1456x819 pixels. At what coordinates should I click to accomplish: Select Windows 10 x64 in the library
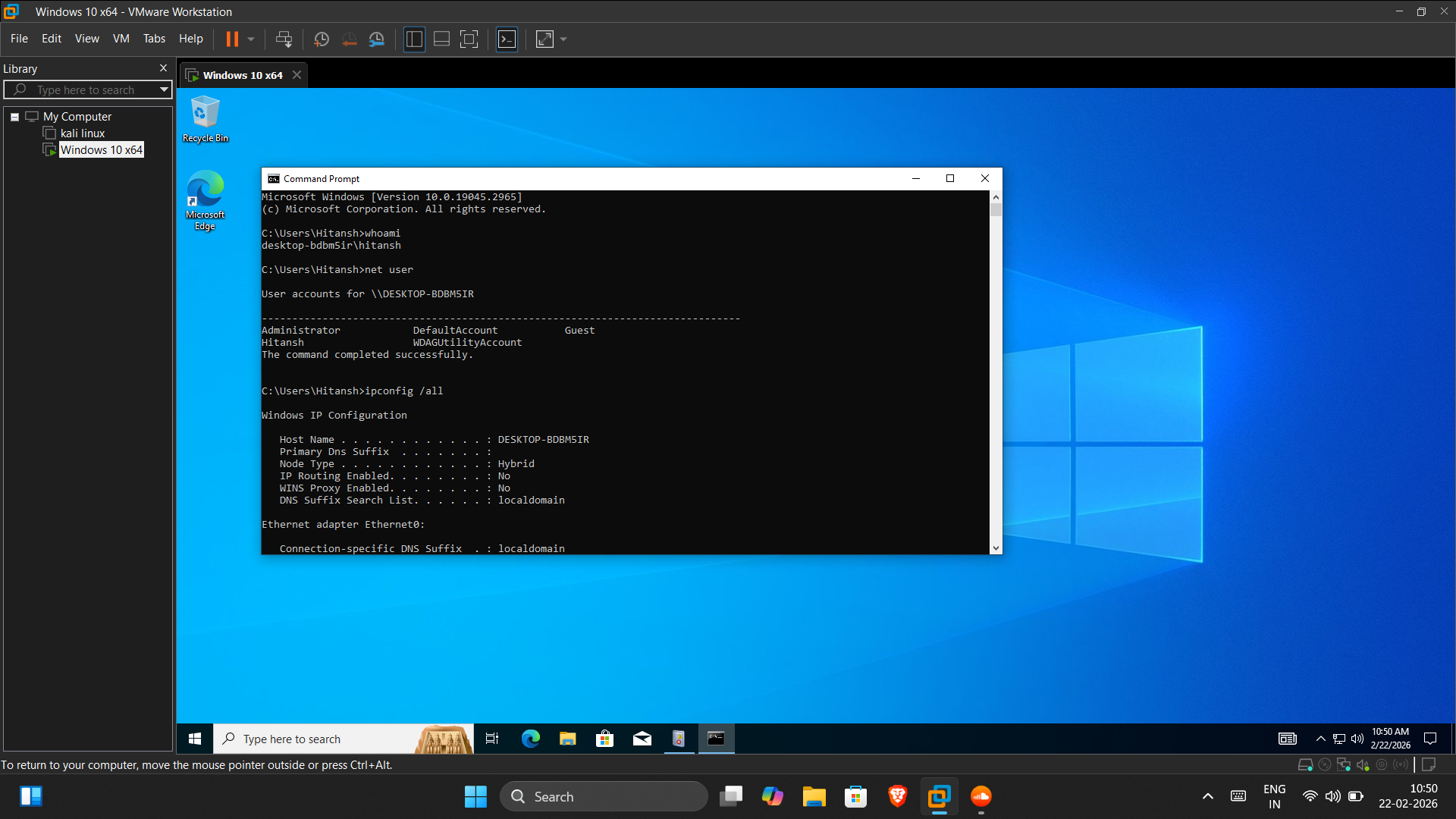pyautogui.click(x=101, y=150)
